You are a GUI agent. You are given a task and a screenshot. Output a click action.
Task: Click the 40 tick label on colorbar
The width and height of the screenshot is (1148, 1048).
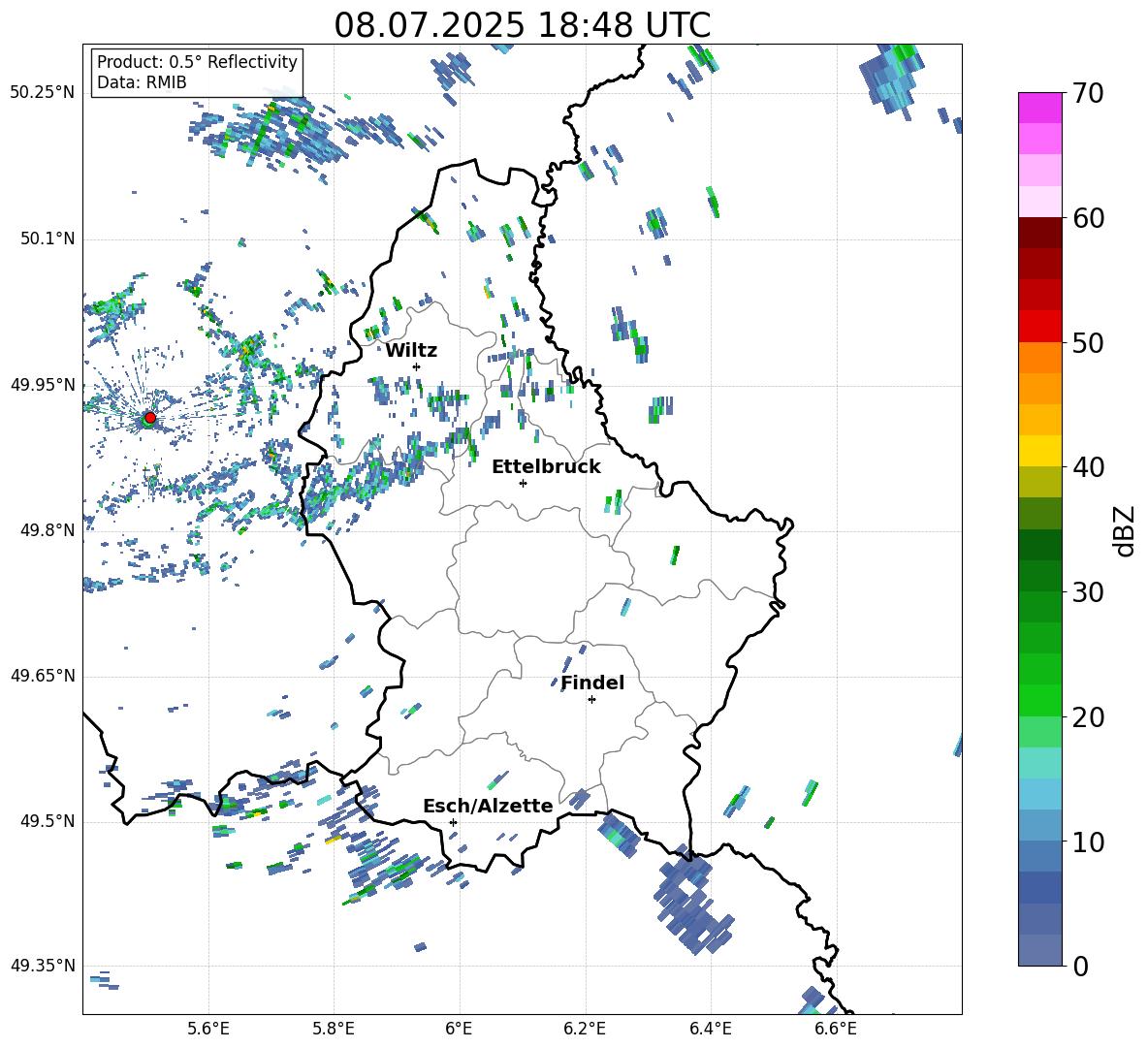pyautogui.click(x=1088, y=467)
